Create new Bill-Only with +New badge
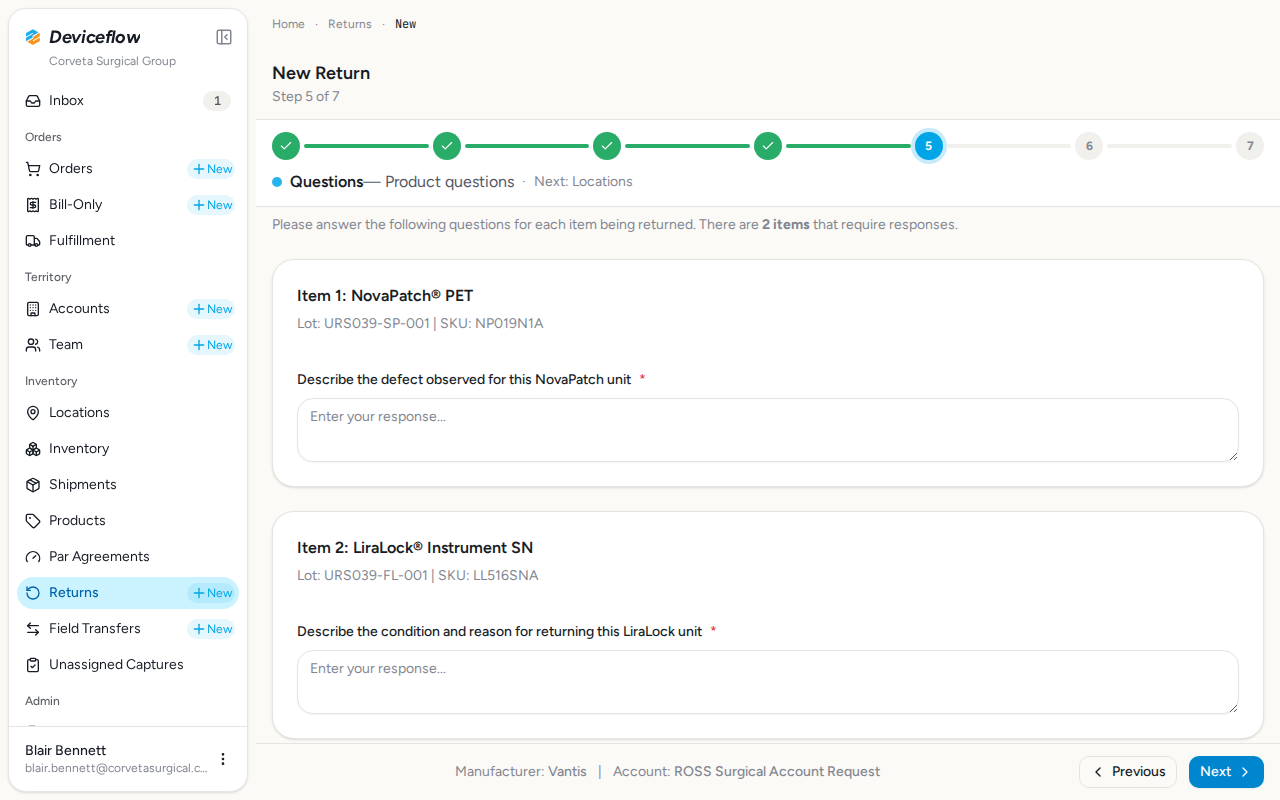 coord(212,205)
